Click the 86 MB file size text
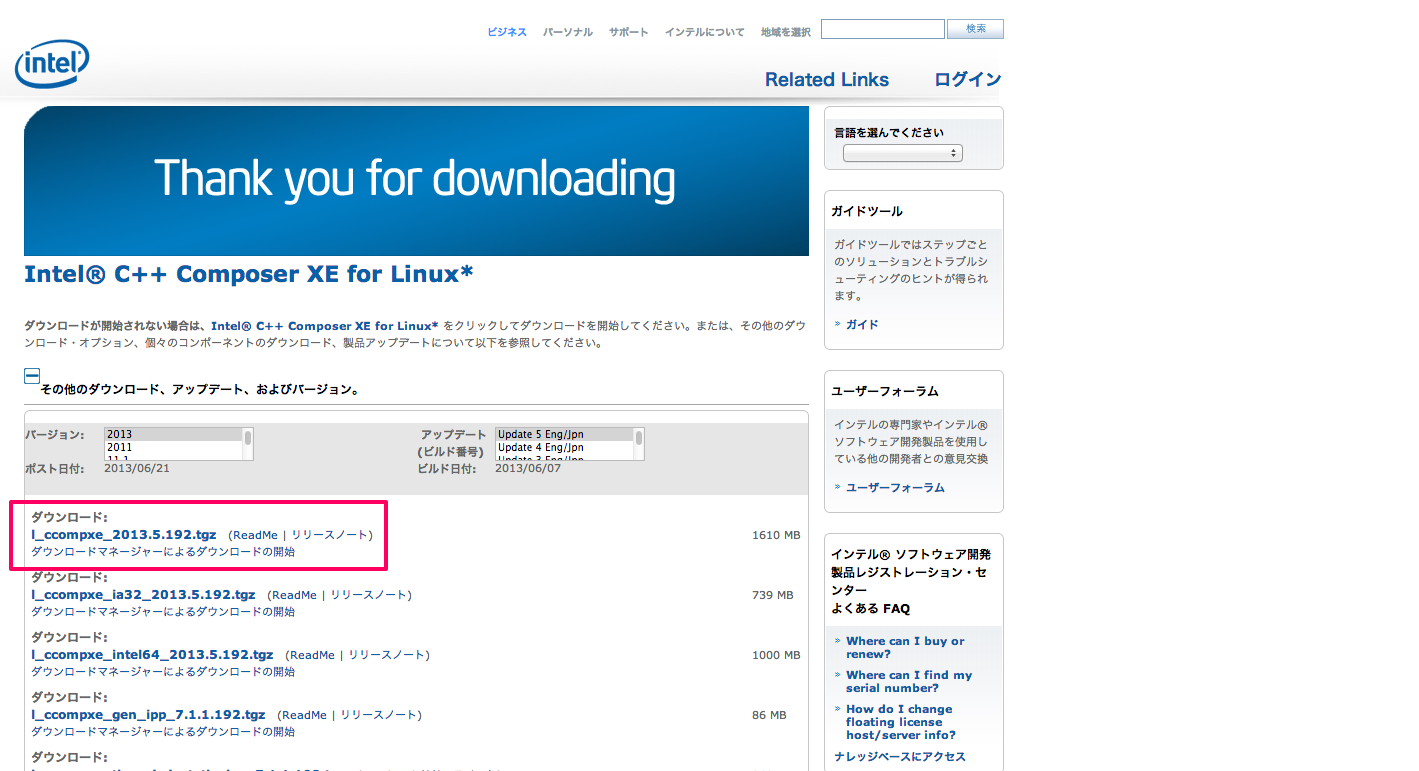 (769, 715)
